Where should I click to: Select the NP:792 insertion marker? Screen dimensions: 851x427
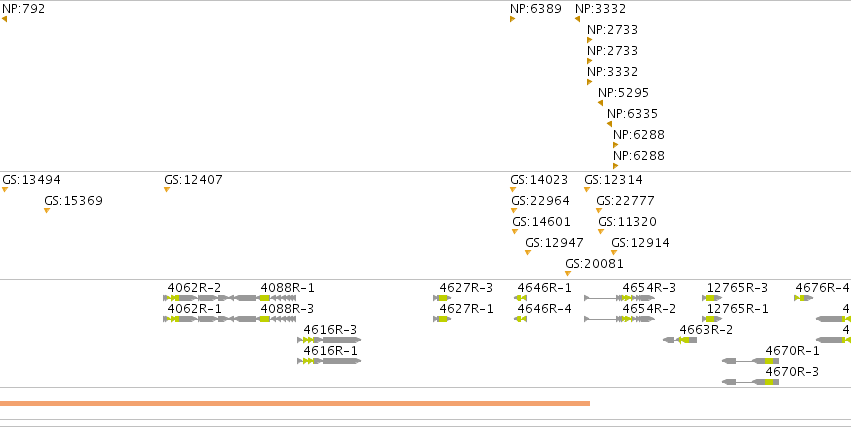pyautogui.click(x=4, y=19)
